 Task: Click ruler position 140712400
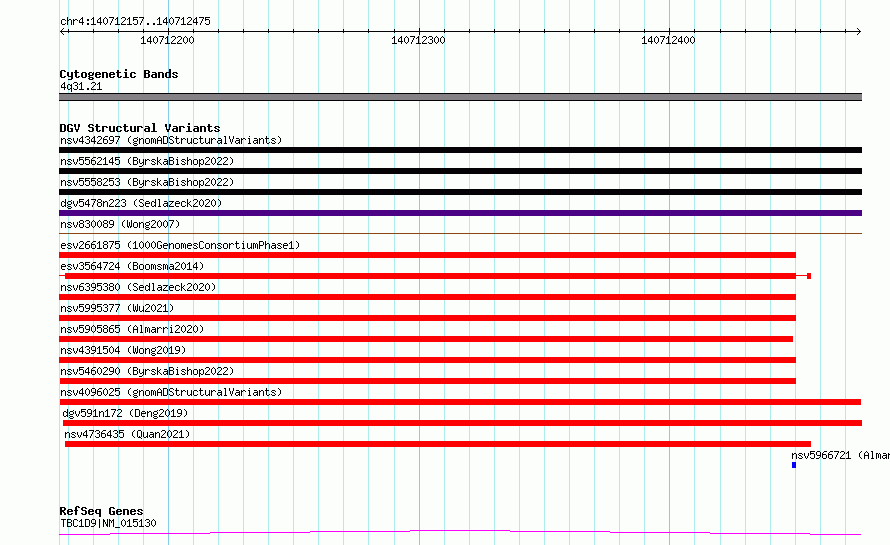pyautogui.click(x=668, y=40)
